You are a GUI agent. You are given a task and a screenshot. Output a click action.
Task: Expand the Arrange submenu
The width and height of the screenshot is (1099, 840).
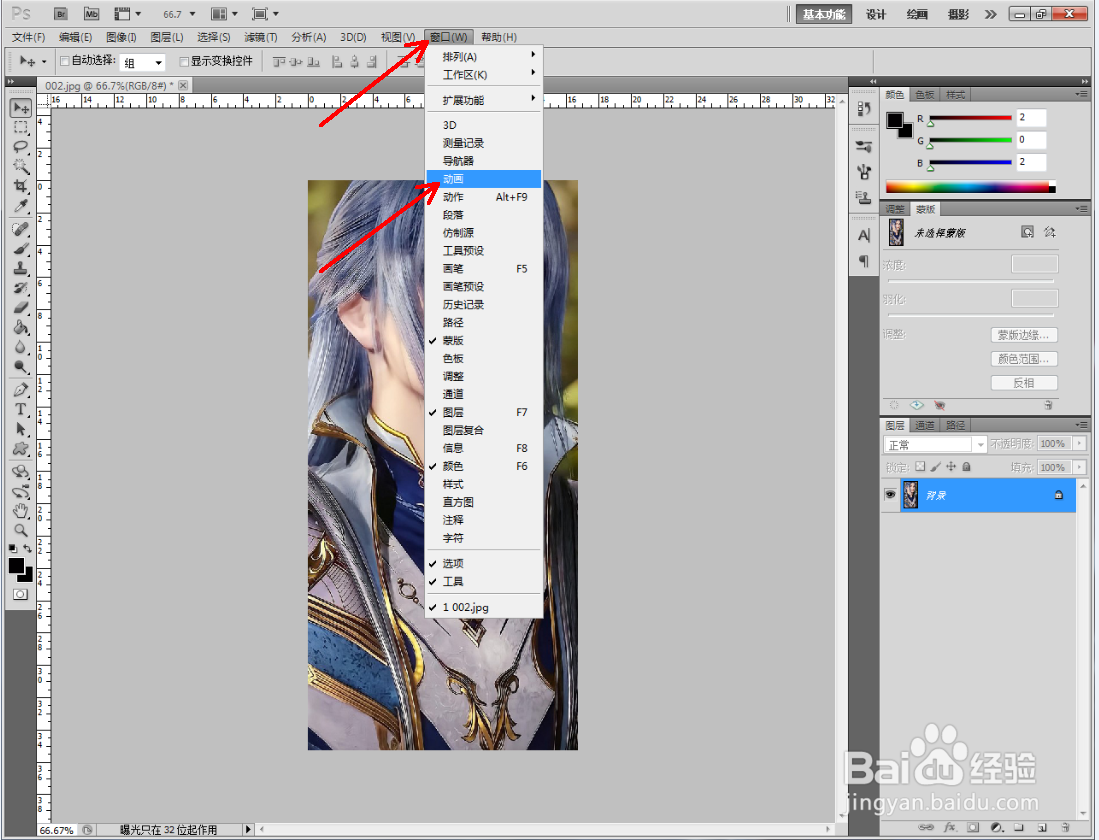[x=484, y=57]
